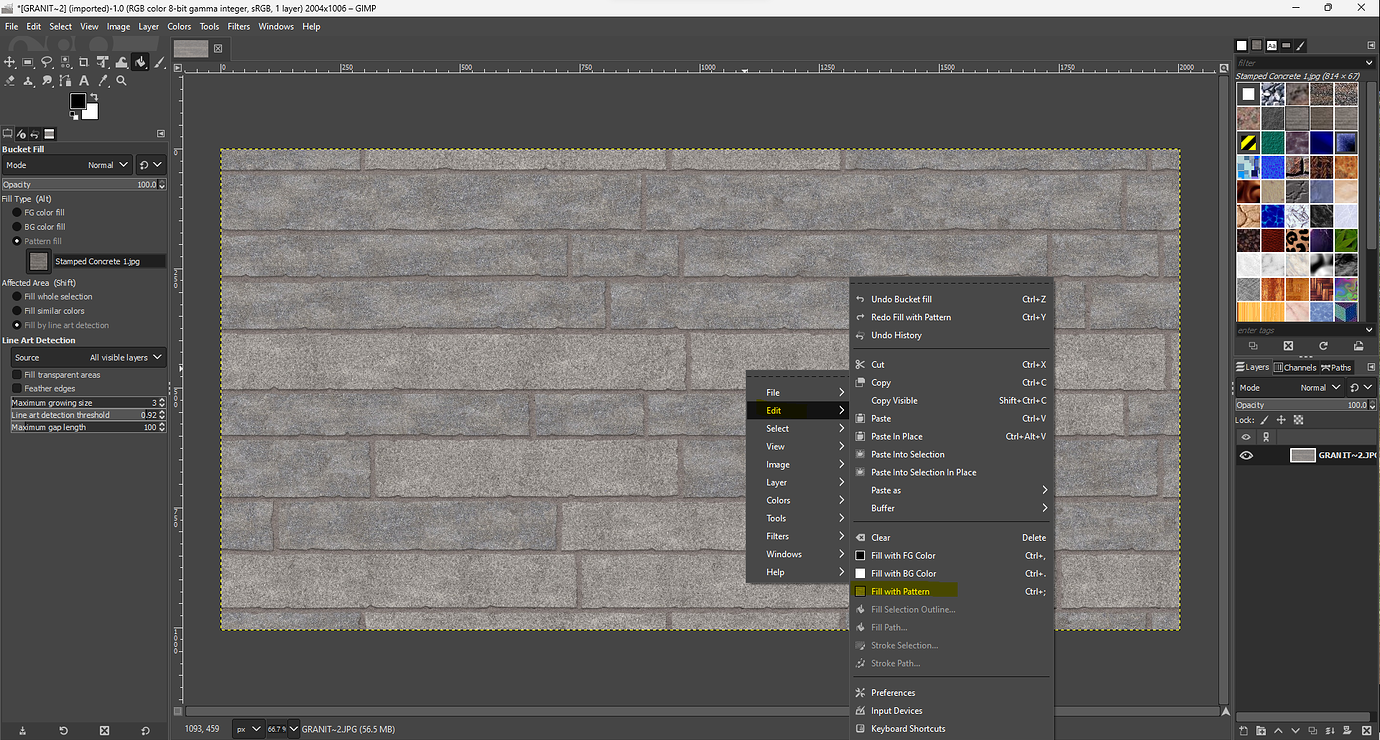Image resolution: width=1380 pixels, height=740 pixels.
Task: Select the Crop tool
Action: [x=84, y=63]
